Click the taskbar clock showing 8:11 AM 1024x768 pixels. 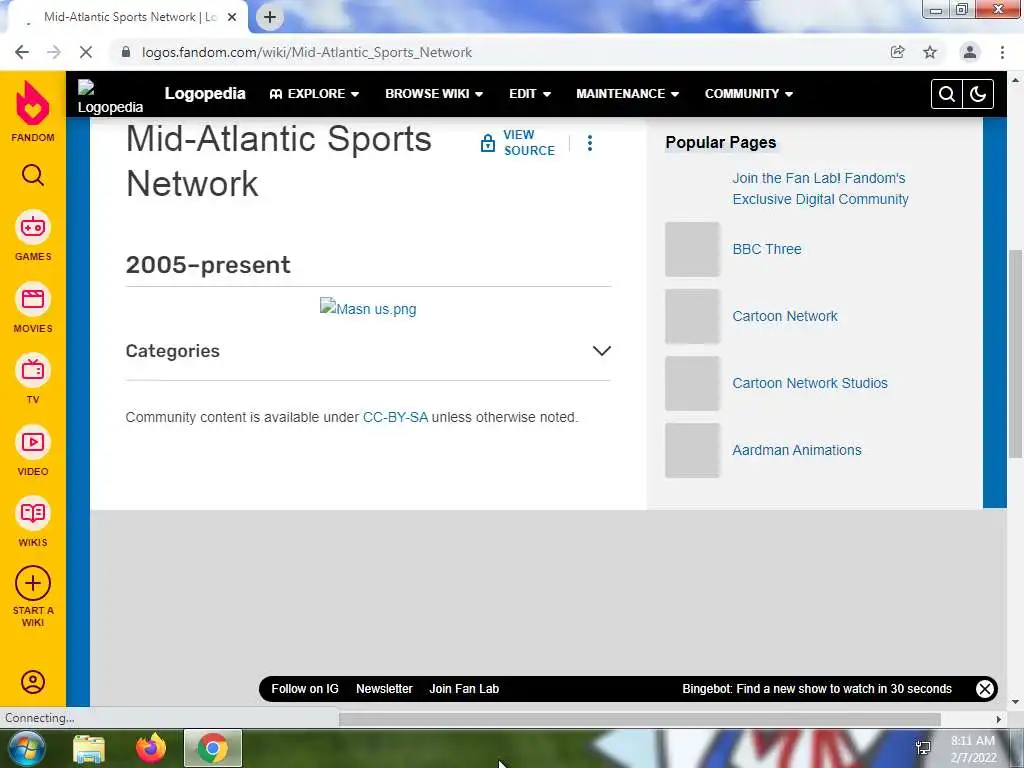[973, 749]
